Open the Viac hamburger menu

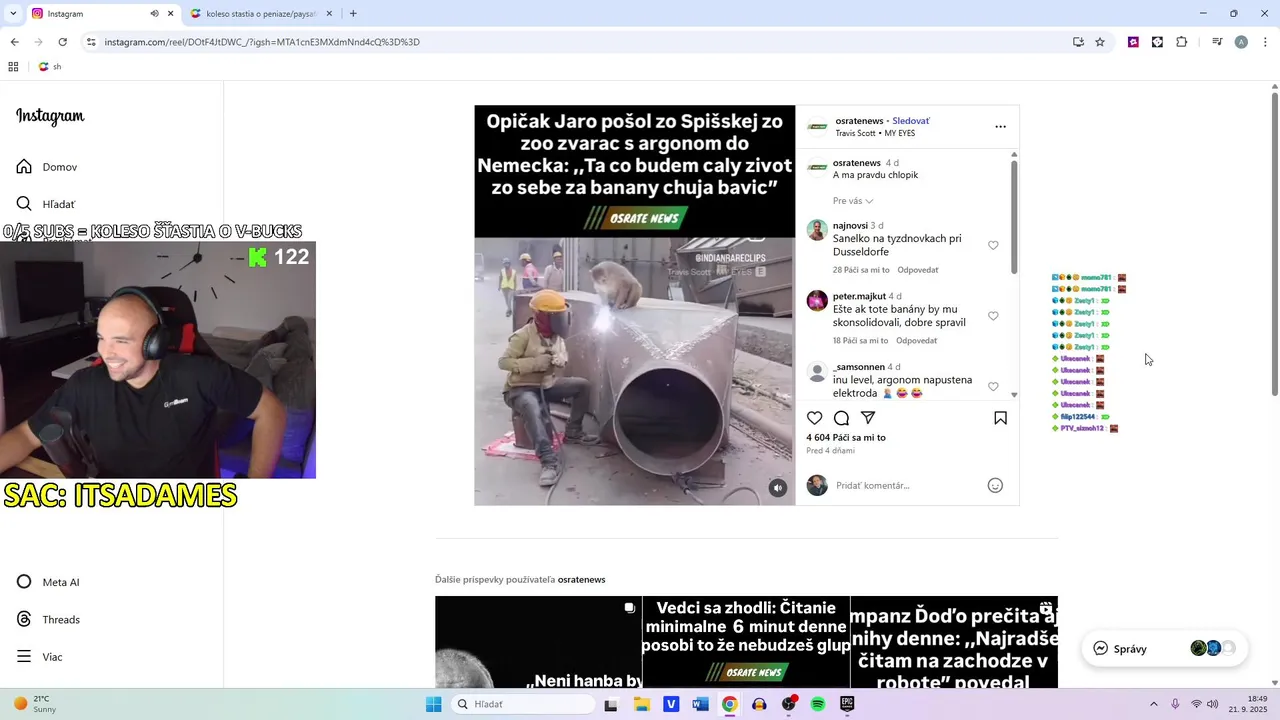[40, 657]
